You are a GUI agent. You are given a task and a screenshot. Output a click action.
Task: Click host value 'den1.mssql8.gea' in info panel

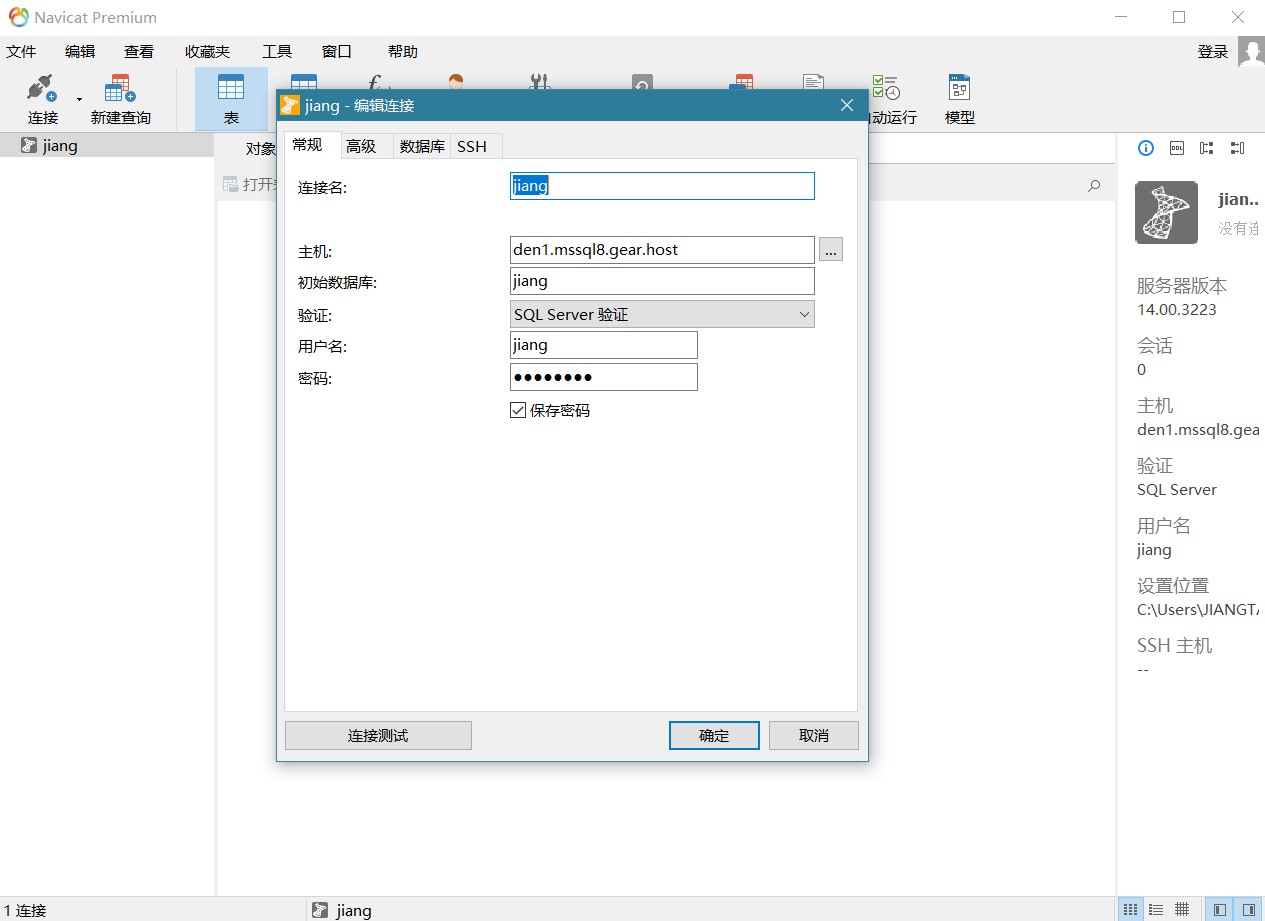[x=1198, y=429]
